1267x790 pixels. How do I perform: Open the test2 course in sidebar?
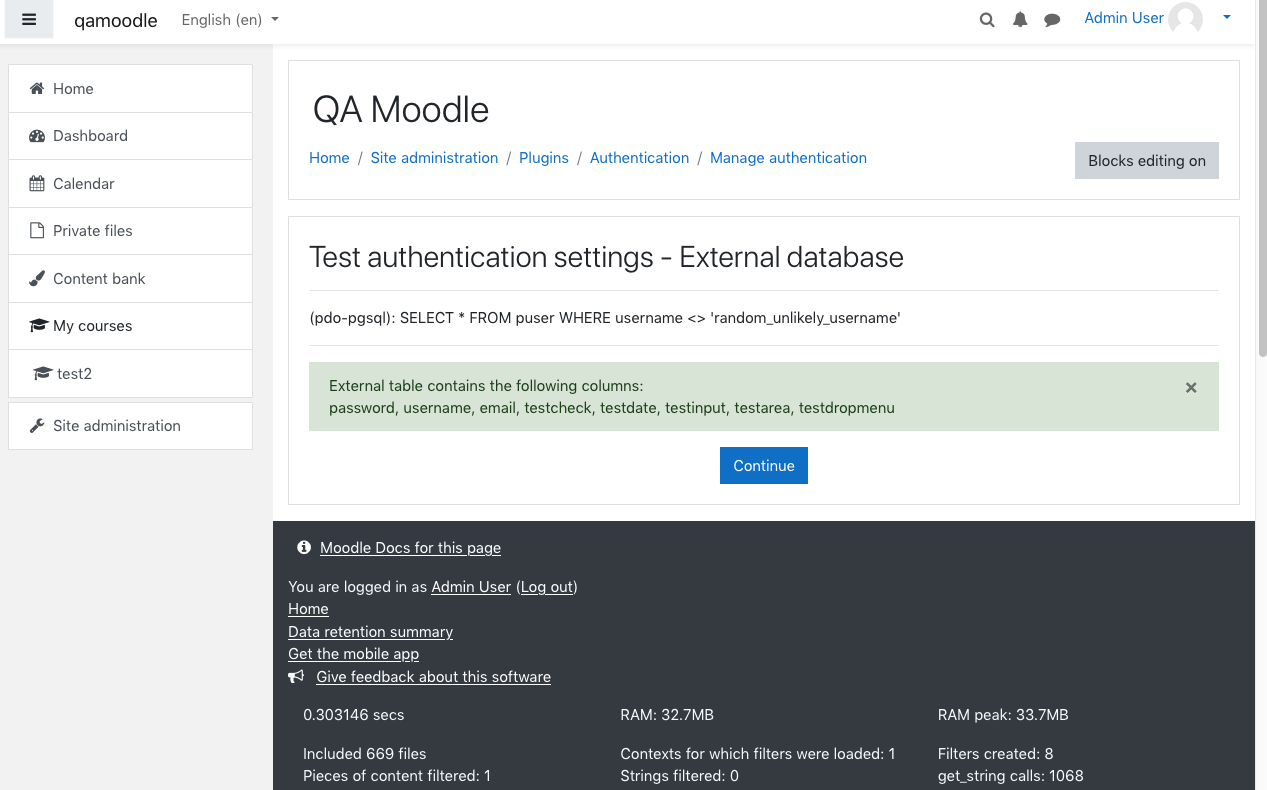pos(130,374)
